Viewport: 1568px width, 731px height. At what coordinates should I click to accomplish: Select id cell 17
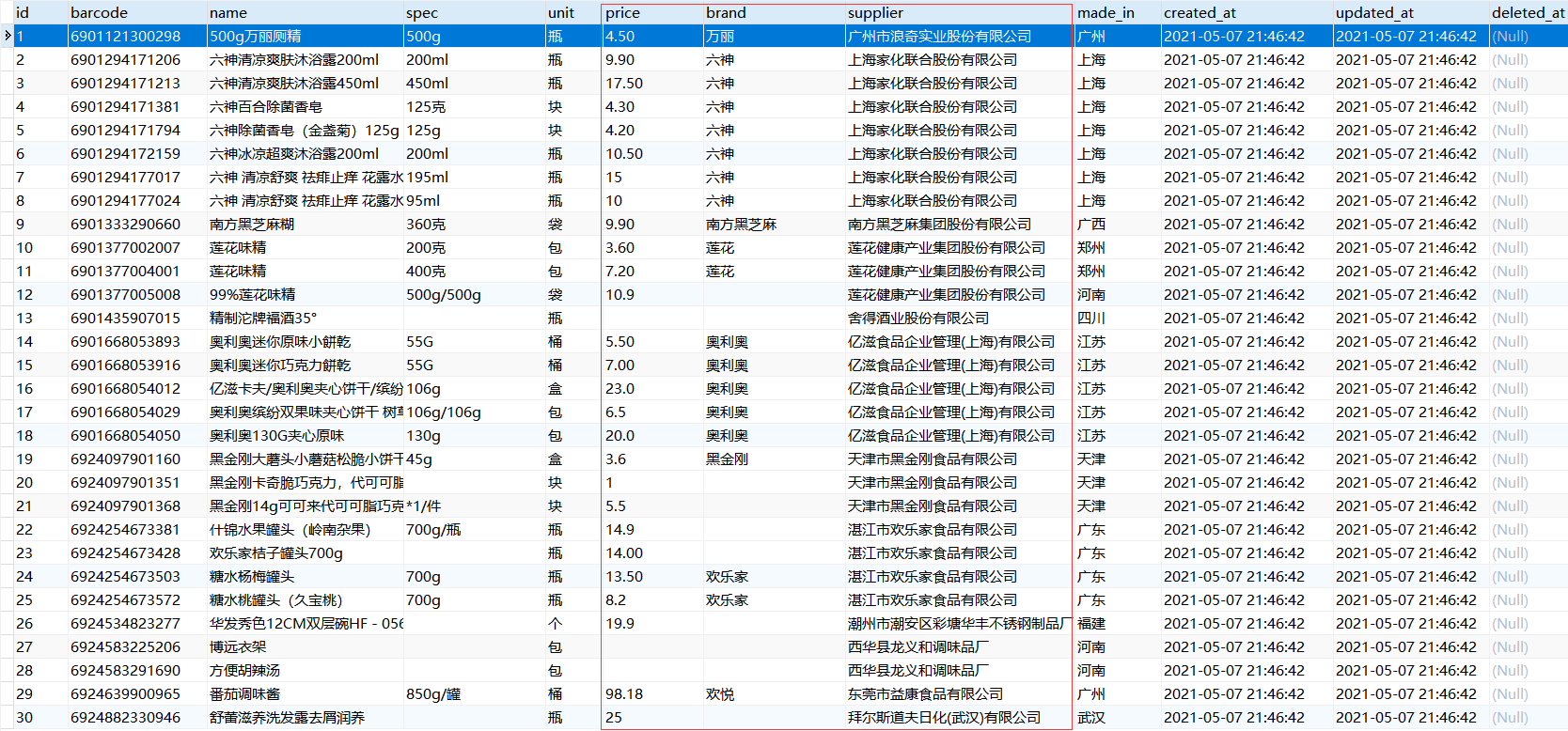(x=40, y=412)
